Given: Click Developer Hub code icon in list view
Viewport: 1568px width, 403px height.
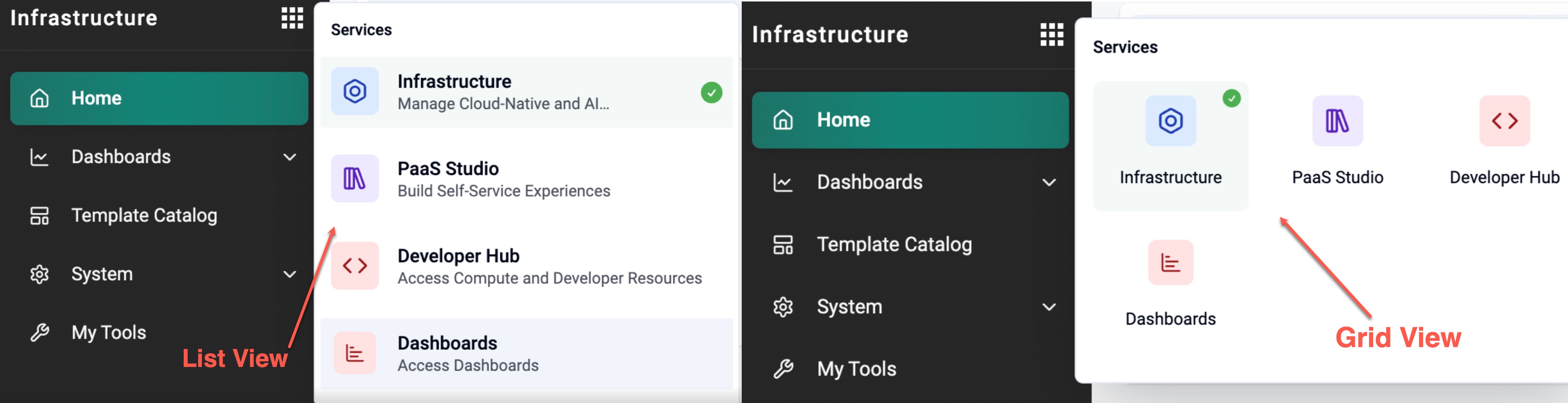Looking at the screenshot, I should point(355,266).
